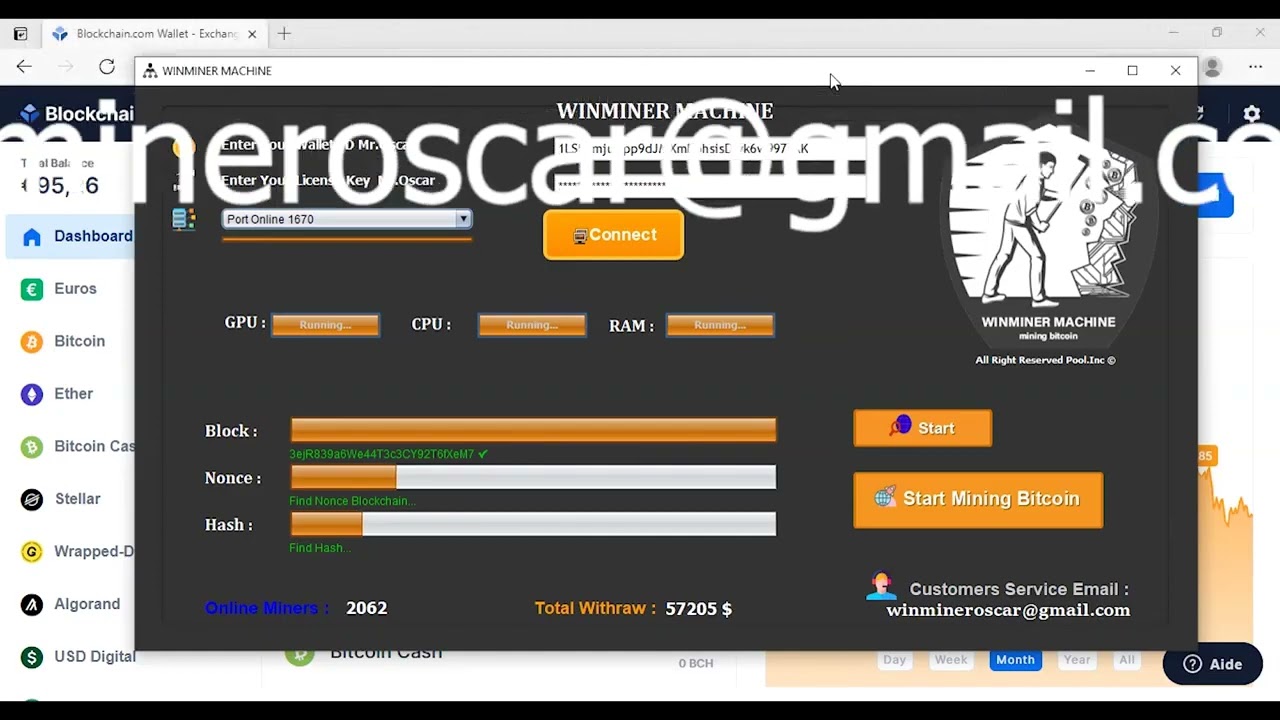Click the WINMINER MACHINE miner logo
Screen dimensions: 1280x720
tap(1046, 230)
